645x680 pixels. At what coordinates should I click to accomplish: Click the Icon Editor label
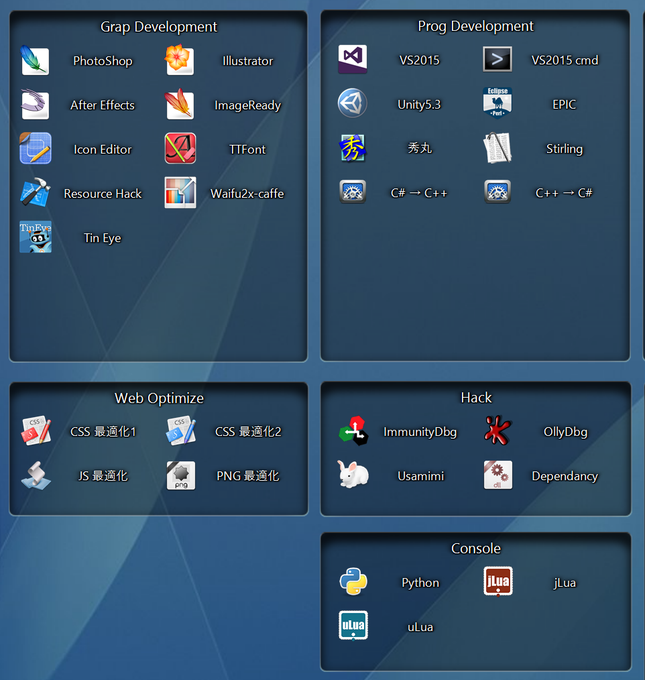[103, 149]
